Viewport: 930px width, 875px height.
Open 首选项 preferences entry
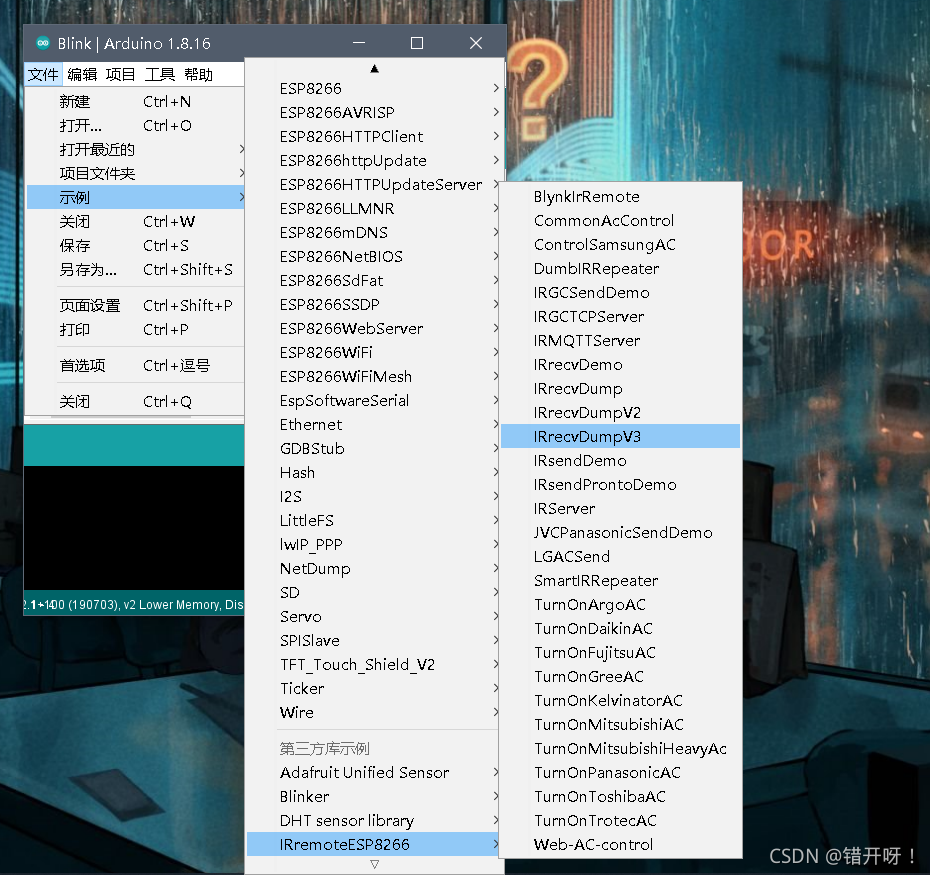[135, 365]
